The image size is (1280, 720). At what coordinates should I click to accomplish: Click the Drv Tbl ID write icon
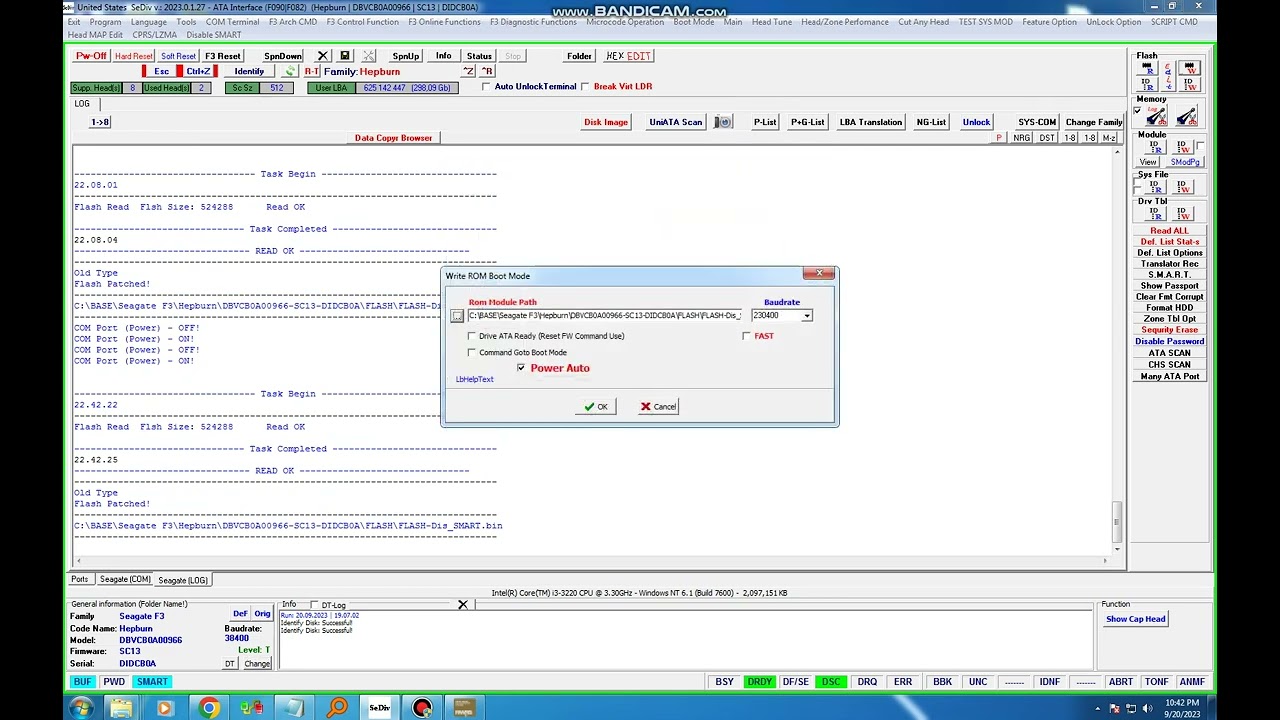pos(1182,214)
